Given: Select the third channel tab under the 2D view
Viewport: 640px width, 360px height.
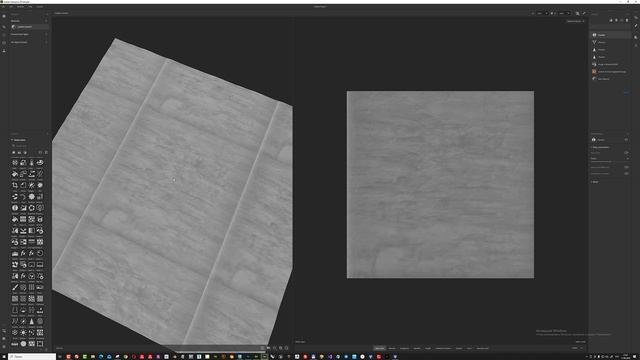Looking at the screenshot, I should point(404,348).
